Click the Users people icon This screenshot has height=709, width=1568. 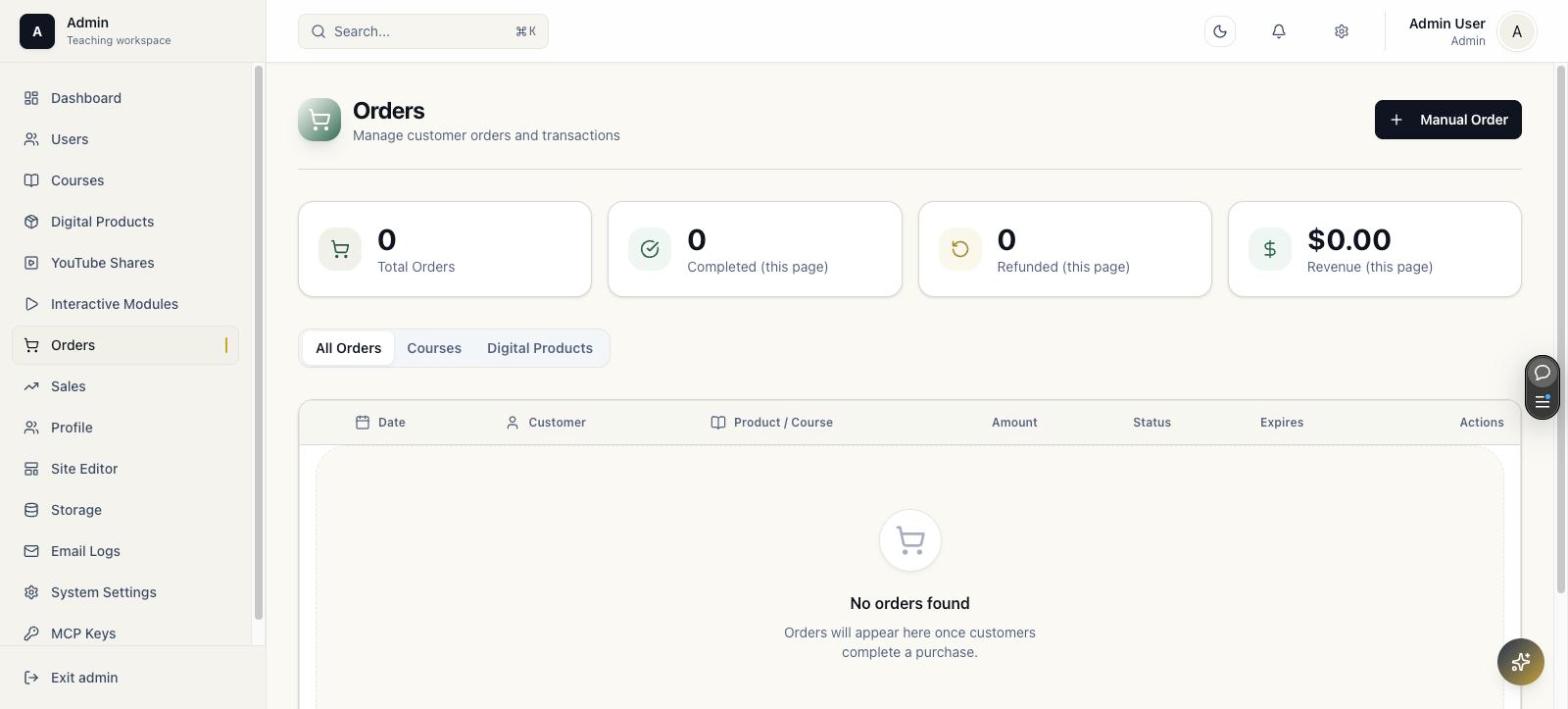[31, 139]
